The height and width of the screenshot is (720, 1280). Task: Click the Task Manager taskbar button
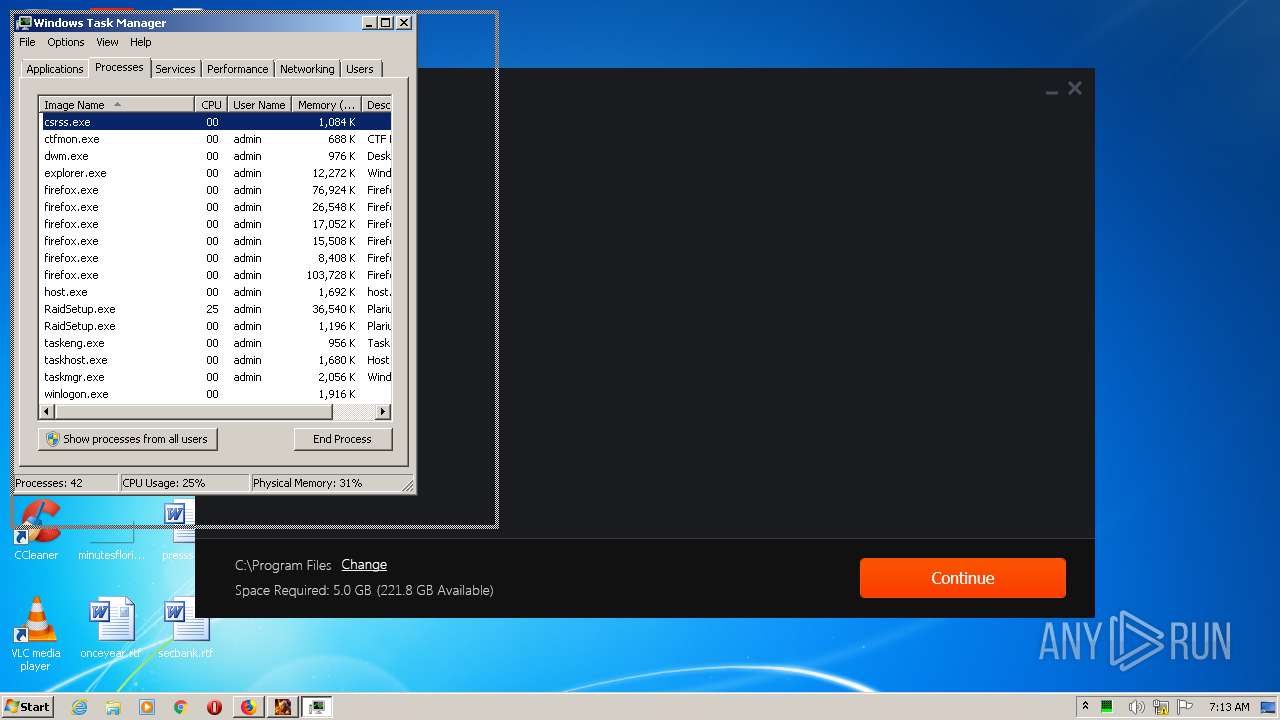[316, 707]
